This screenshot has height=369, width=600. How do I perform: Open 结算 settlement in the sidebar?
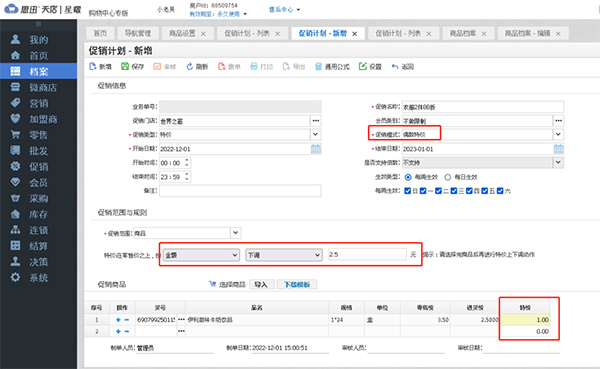38,246
